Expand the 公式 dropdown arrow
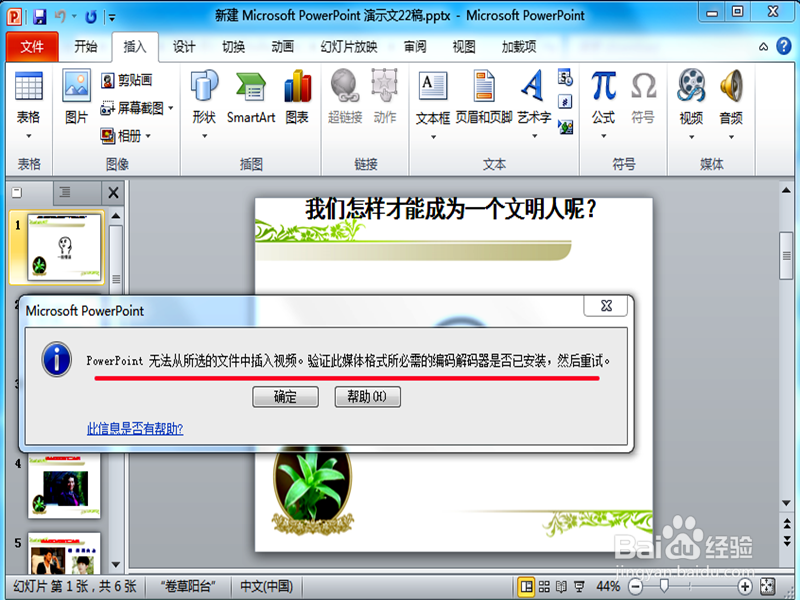 pyautogui.click(x=604, y=136)
